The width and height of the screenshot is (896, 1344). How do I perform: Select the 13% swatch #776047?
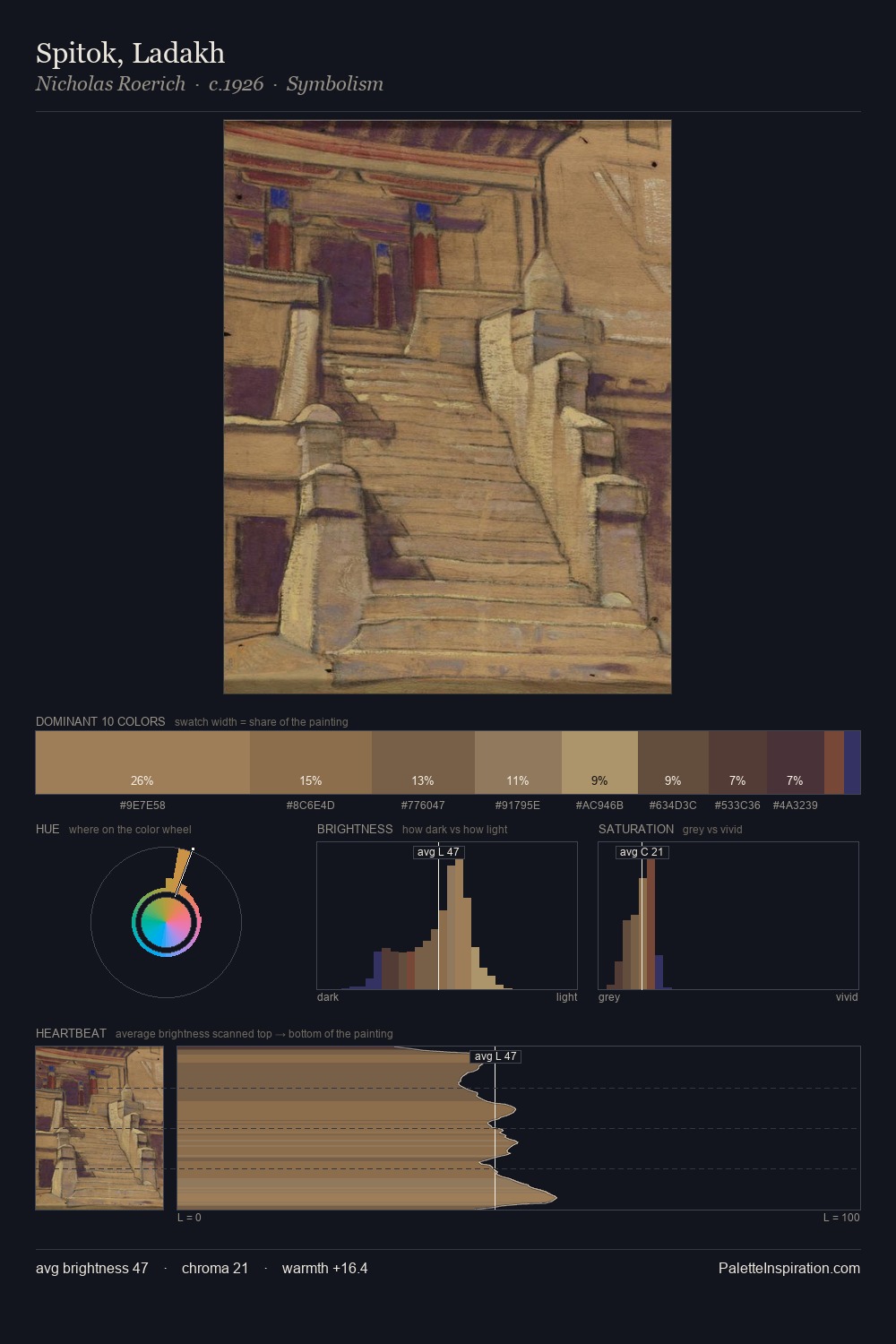[423, 762]
